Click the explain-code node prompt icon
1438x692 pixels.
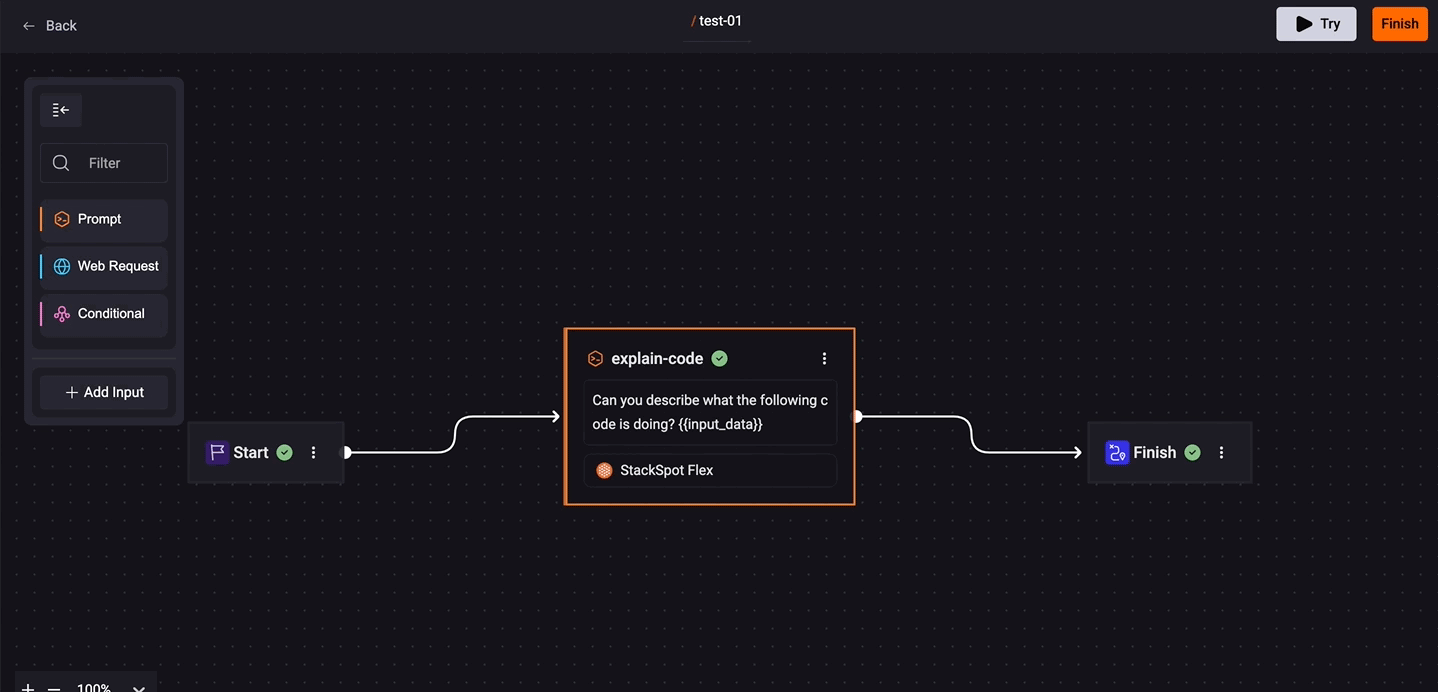pyautogui.click(x=595, y=359)
